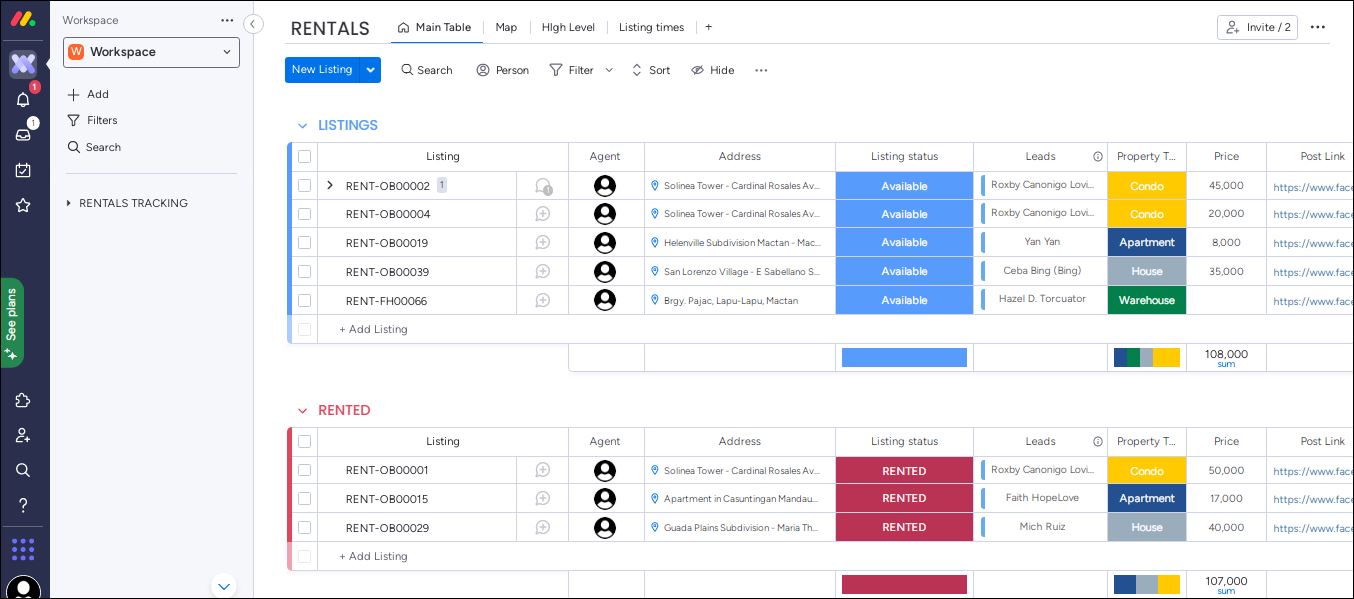The width and height of the screenshot is (1354, 599).
Task: Open the help question mark icon
Action: click(23, 505)
